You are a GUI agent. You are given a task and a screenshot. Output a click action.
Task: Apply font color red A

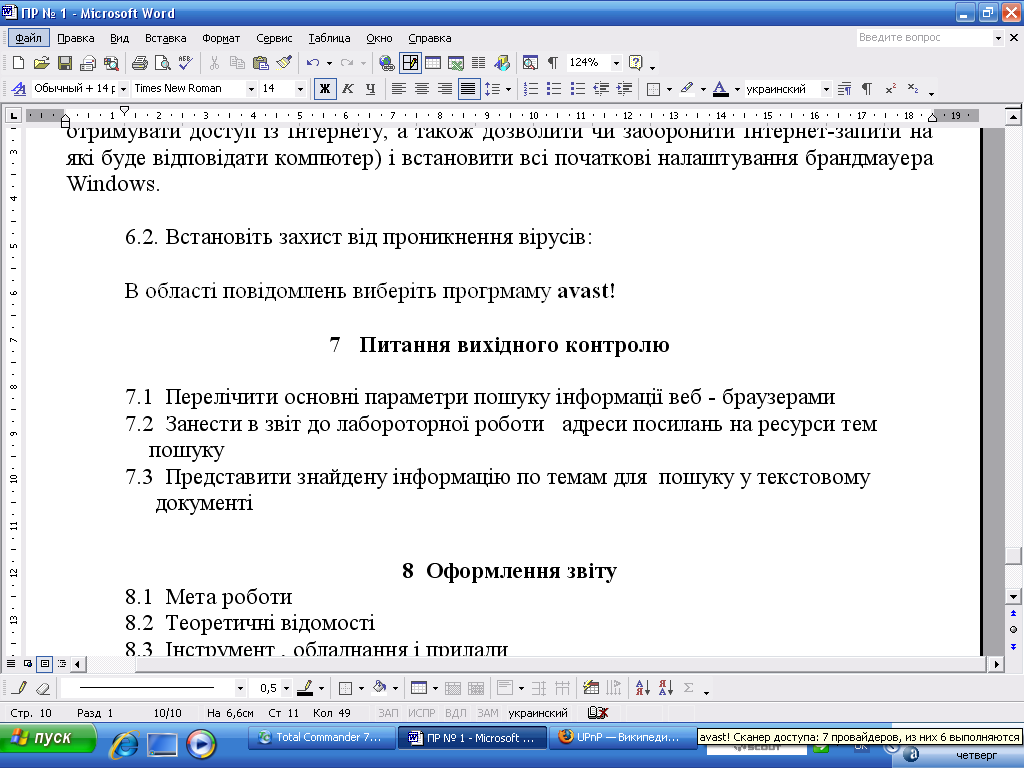720,88
